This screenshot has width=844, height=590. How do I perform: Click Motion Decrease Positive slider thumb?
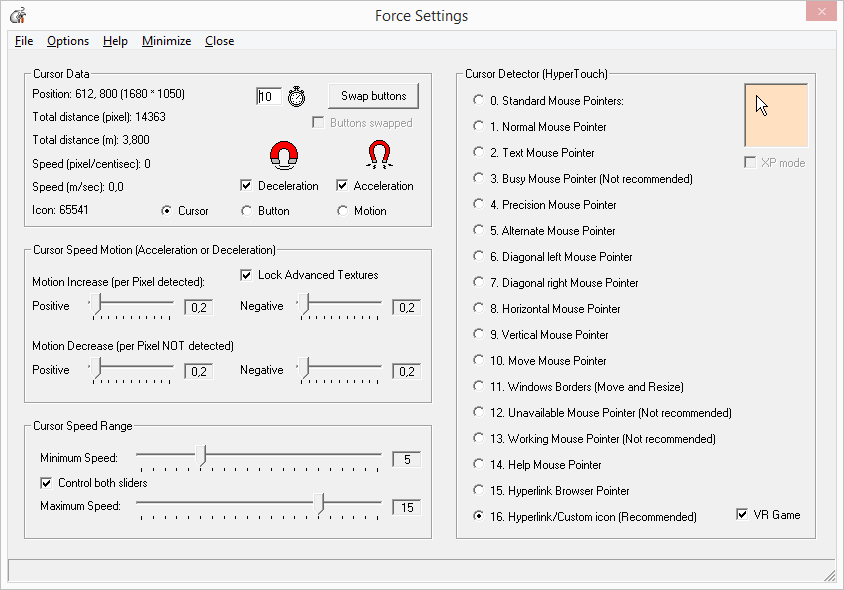pos(96,368)
